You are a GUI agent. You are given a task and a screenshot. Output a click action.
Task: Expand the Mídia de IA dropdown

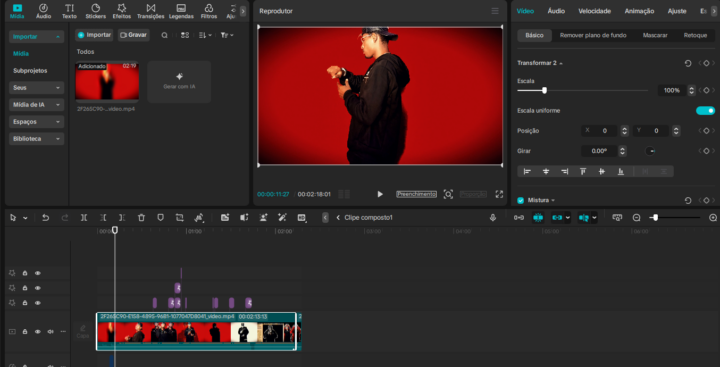[x=36, y=105]
